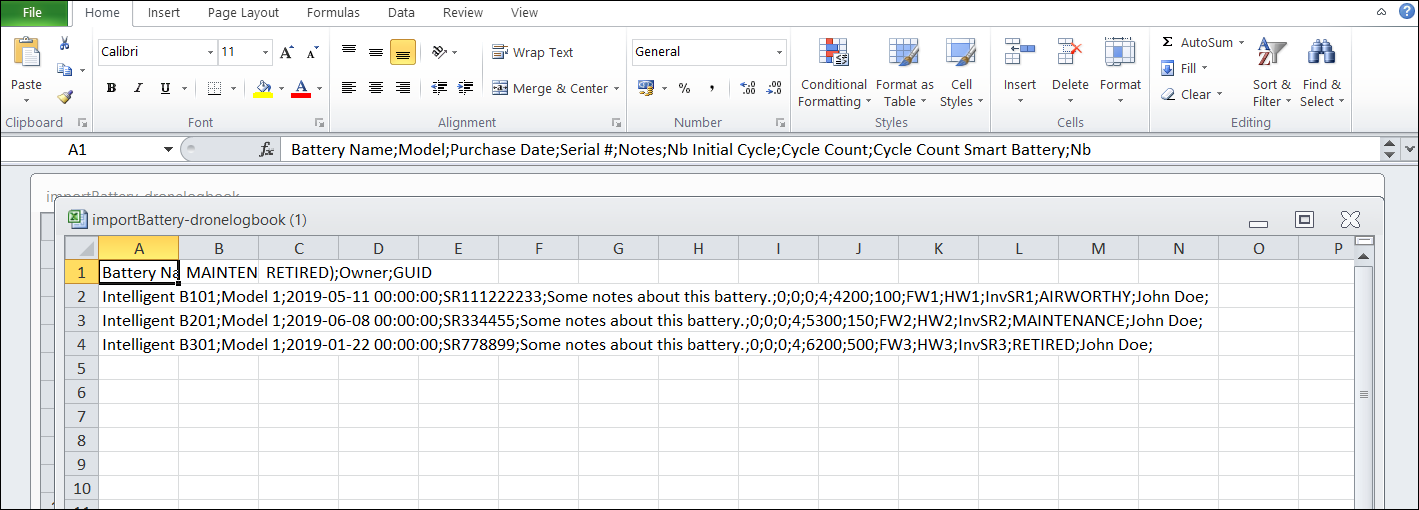Viewport: 1419px width, 510px height.
Task: Apply comma style
Action: click(x=712, y=88)
